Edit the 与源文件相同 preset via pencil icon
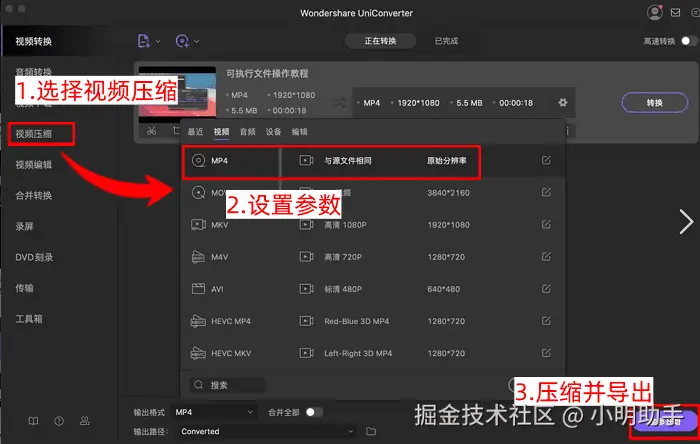This screenshot has height=444, width=700. pos(546,160)
